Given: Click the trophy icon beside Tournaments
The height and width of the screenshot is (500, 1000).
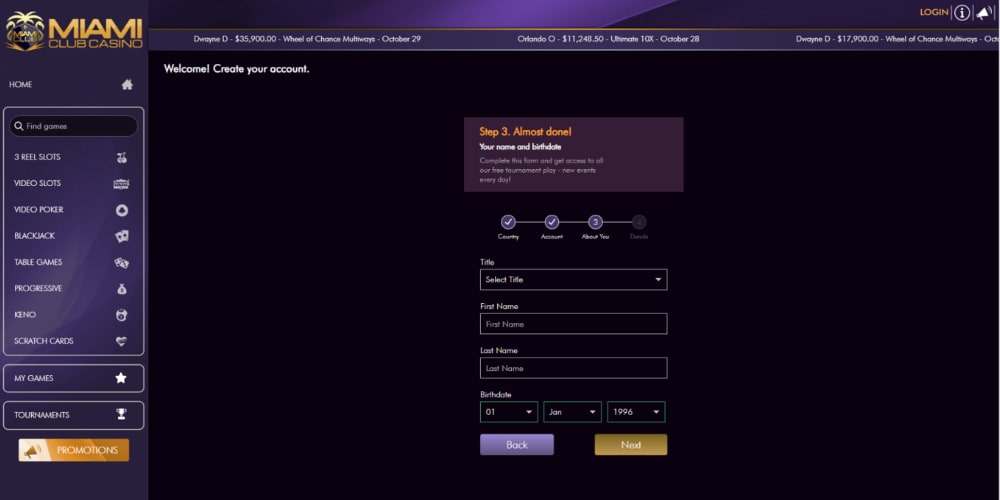Looking at the screenshot, I should 121,415.
